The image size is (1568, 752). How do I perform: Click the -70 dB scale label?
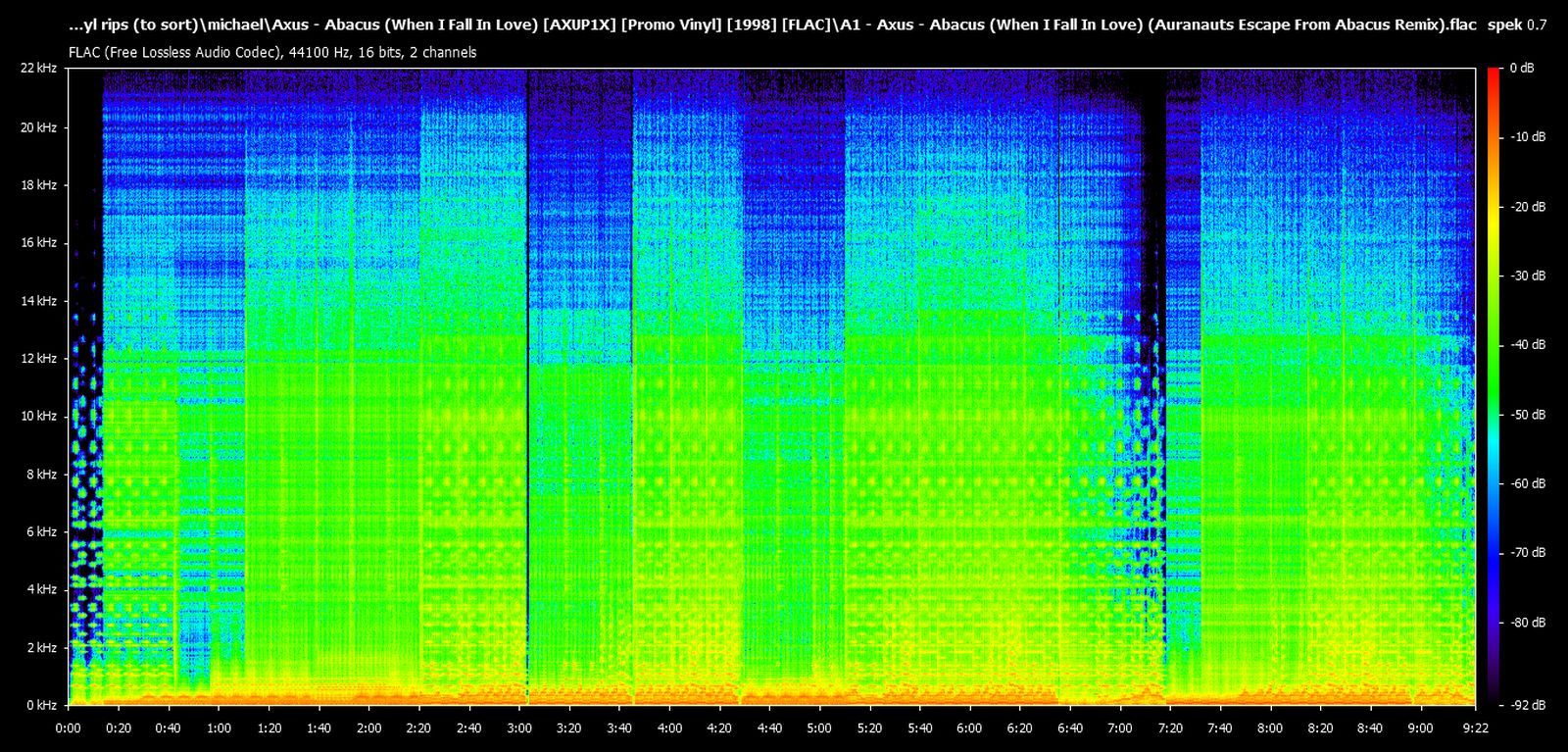click(1527, 553)
